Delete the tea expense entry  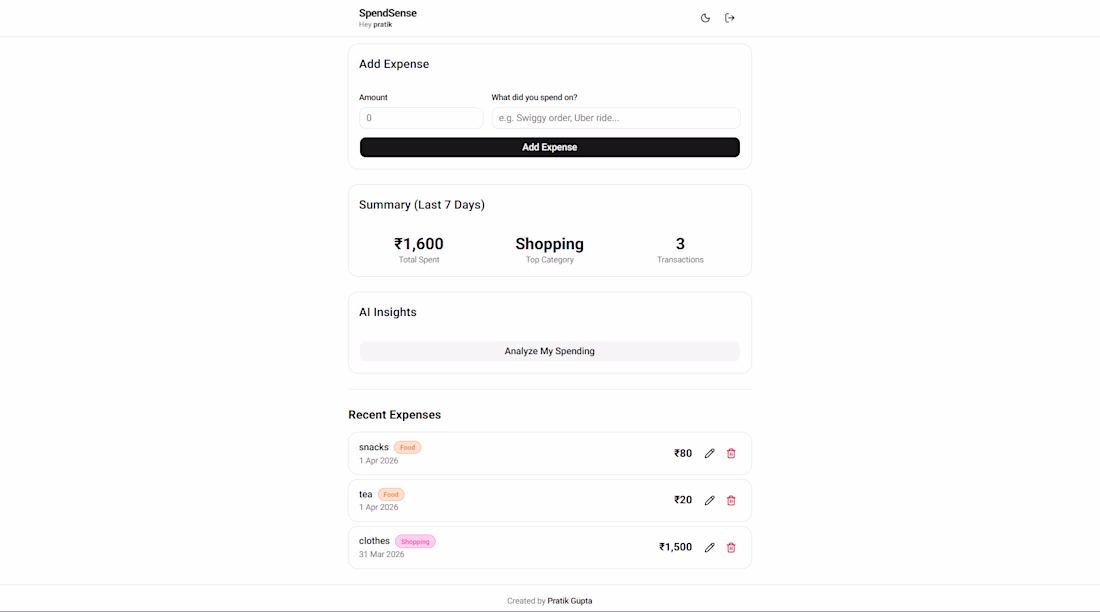pos(731,500)
